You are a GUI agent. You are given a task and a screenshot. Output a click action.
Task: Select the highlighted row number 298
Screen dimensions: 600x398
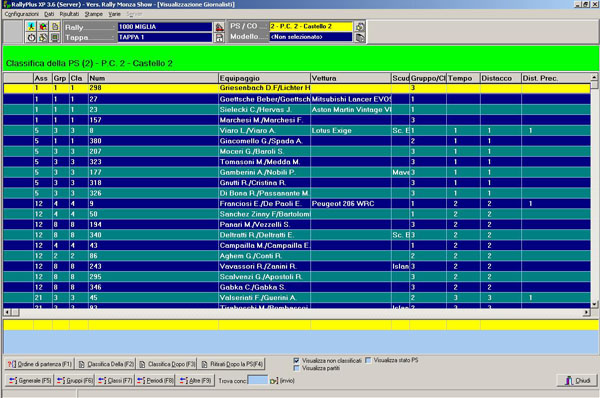point(297,88)
